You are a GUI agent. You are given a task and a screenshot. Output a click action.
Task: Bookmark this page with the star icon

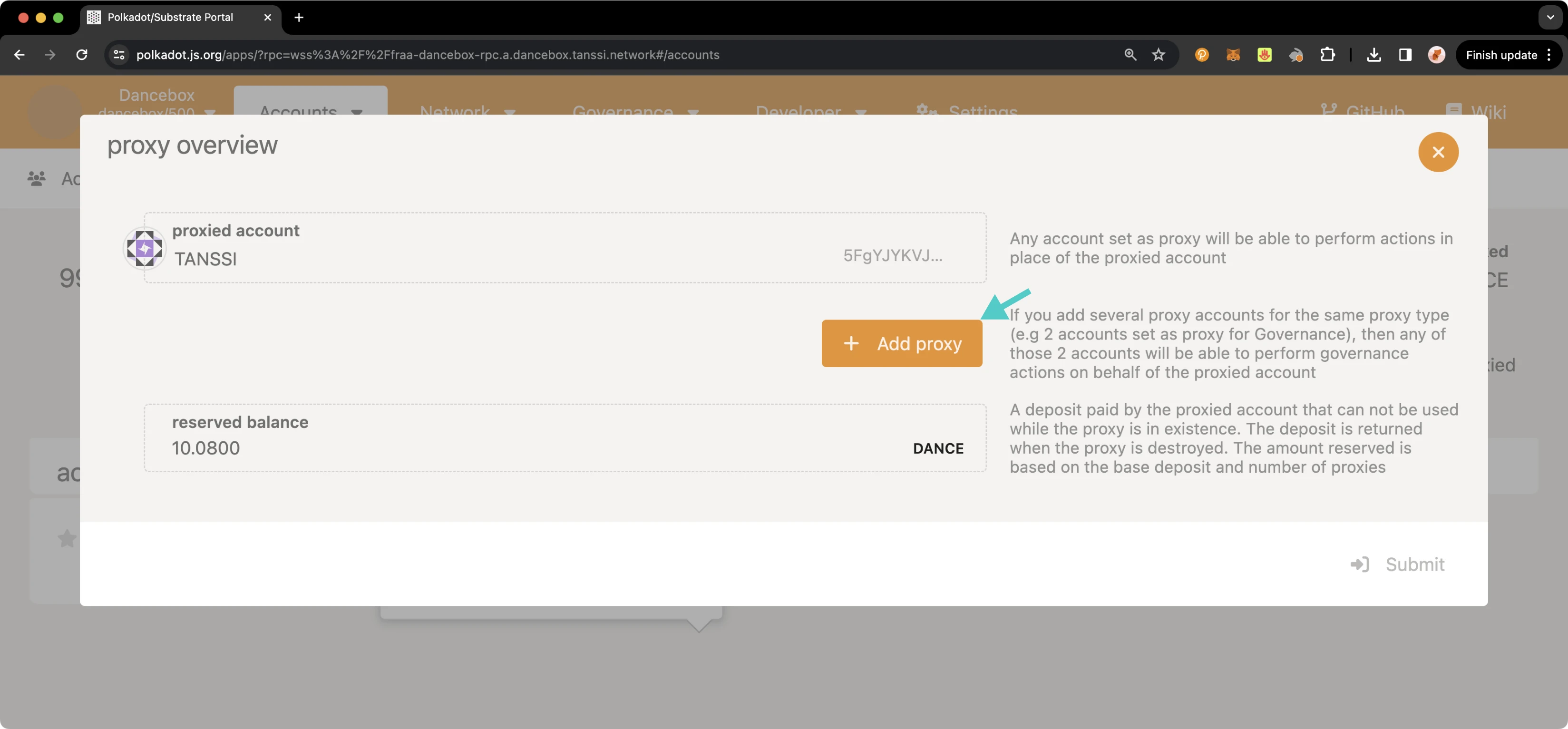click(x=1158, y=55)
